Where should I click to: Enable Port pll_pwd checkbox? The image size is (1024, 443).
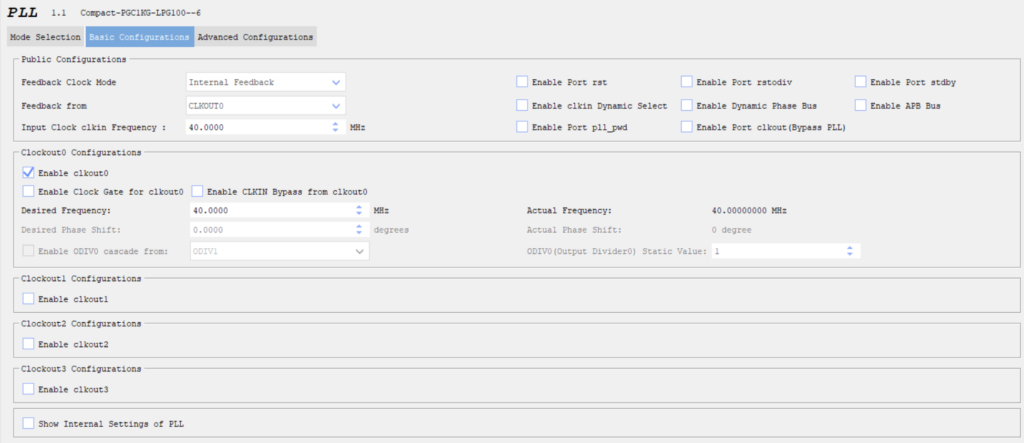(x=522, y=128)
